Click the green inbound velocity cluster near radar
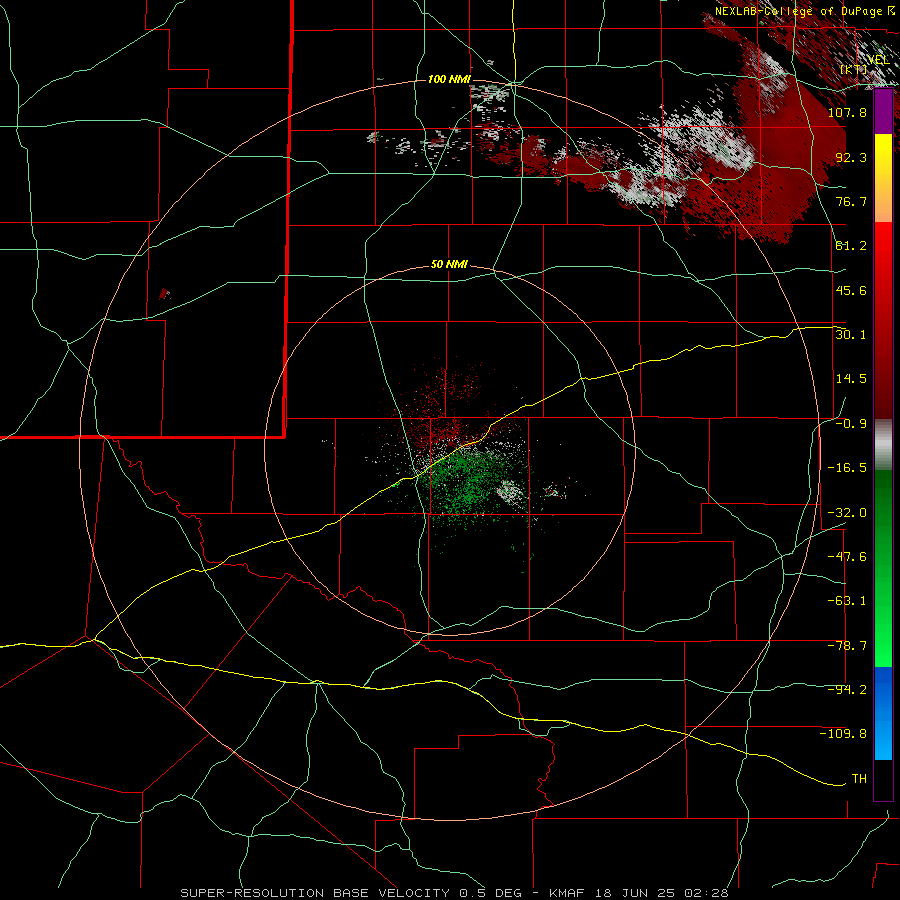Image resolution: width=900 pixels, height=900 pixels. click(468, 485)
